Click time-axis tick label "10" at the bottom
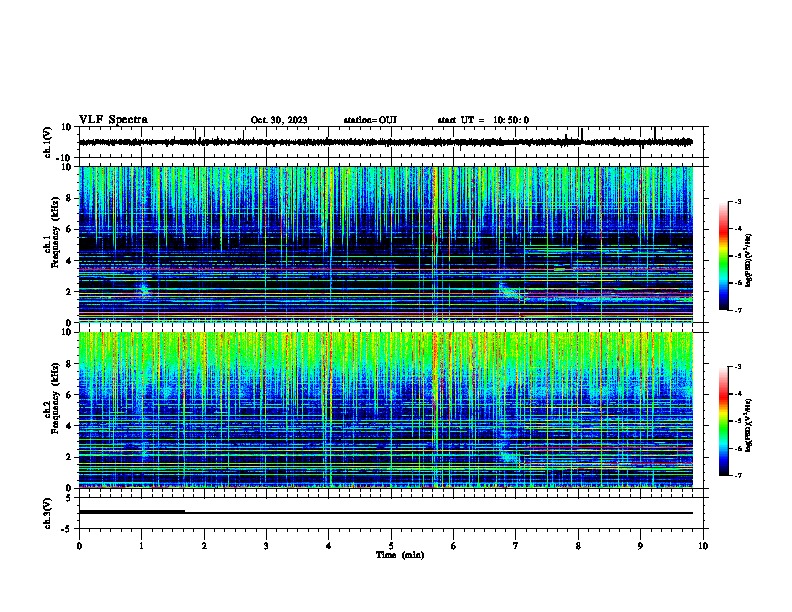 (x=703, y=546)
